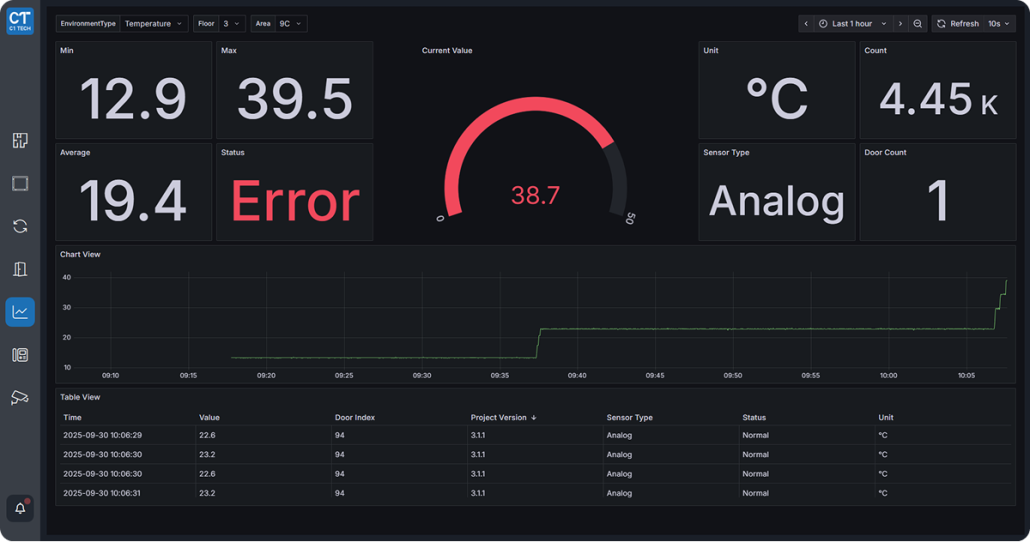Viewport: 1030px width, 542px height.
Task: Expand the 10s refresh interval dropdown
Action: 1000,24
